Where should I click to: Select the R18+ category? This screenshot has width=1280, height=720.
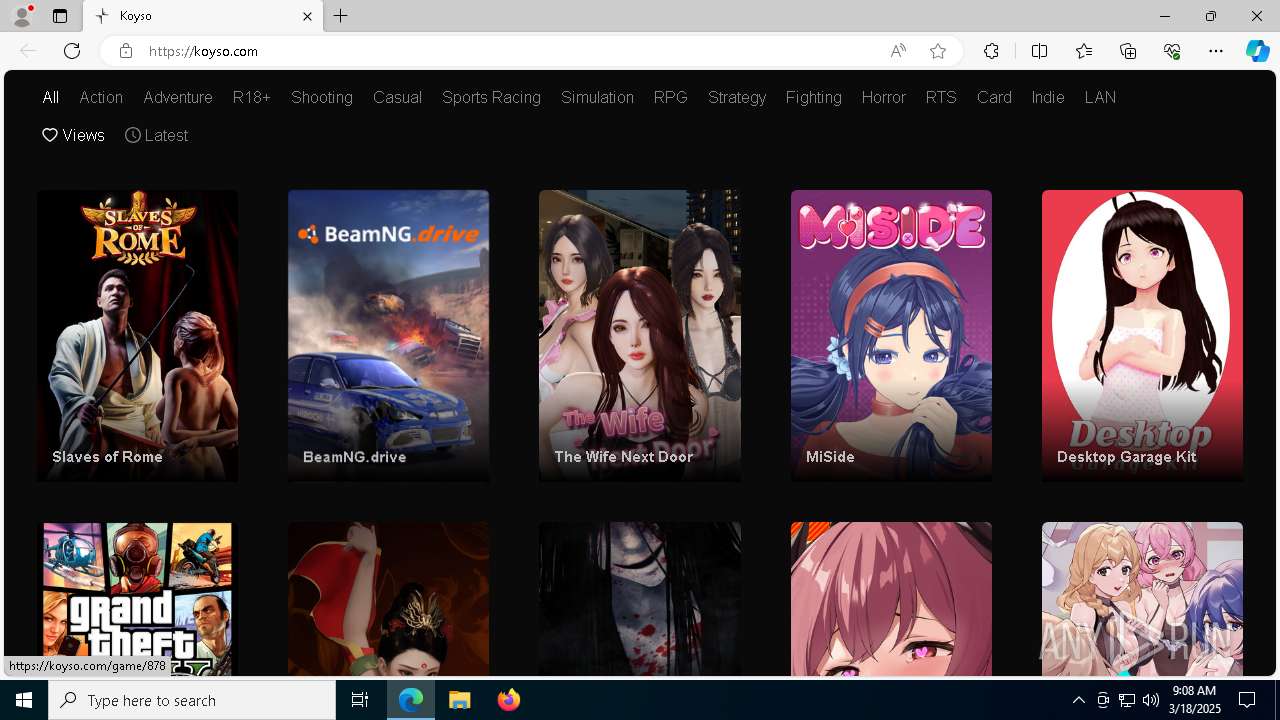[252, 97]
